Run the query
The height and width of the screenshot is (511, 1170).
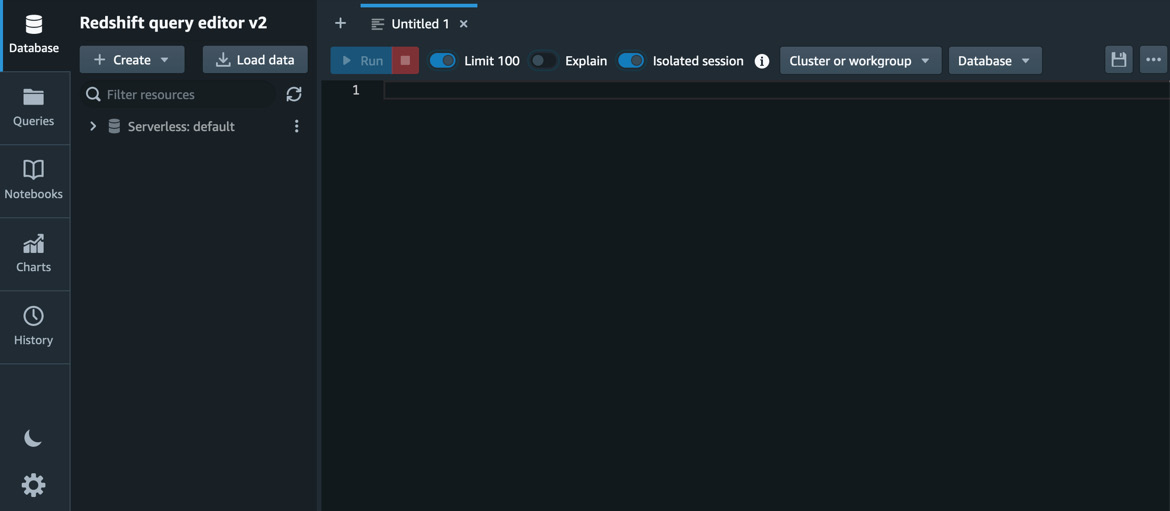point(362,60)
